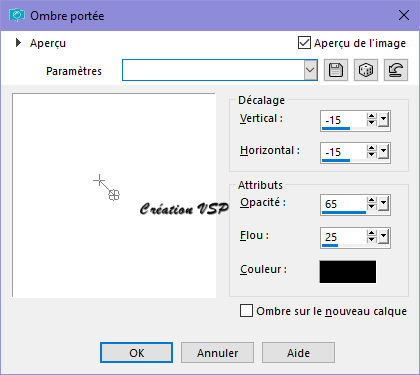420x375 pixels.
Task: Randomize parameters with the dice icon
Action: (366, 70)
